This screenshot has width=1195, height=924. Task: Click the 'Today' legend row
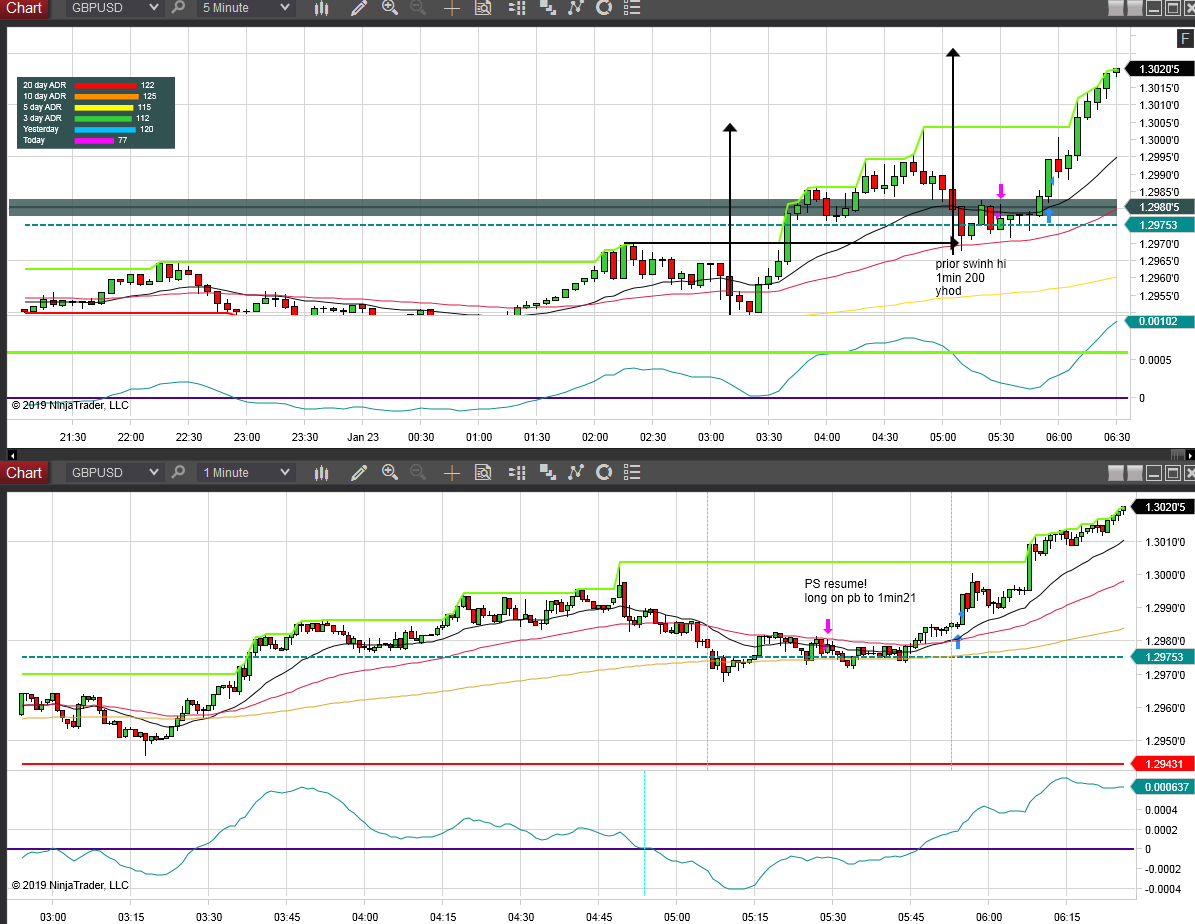click(x=76, y=140)
